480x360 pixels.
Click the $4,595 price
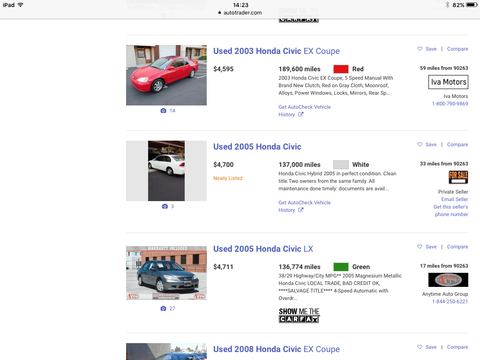click(223, 69)
